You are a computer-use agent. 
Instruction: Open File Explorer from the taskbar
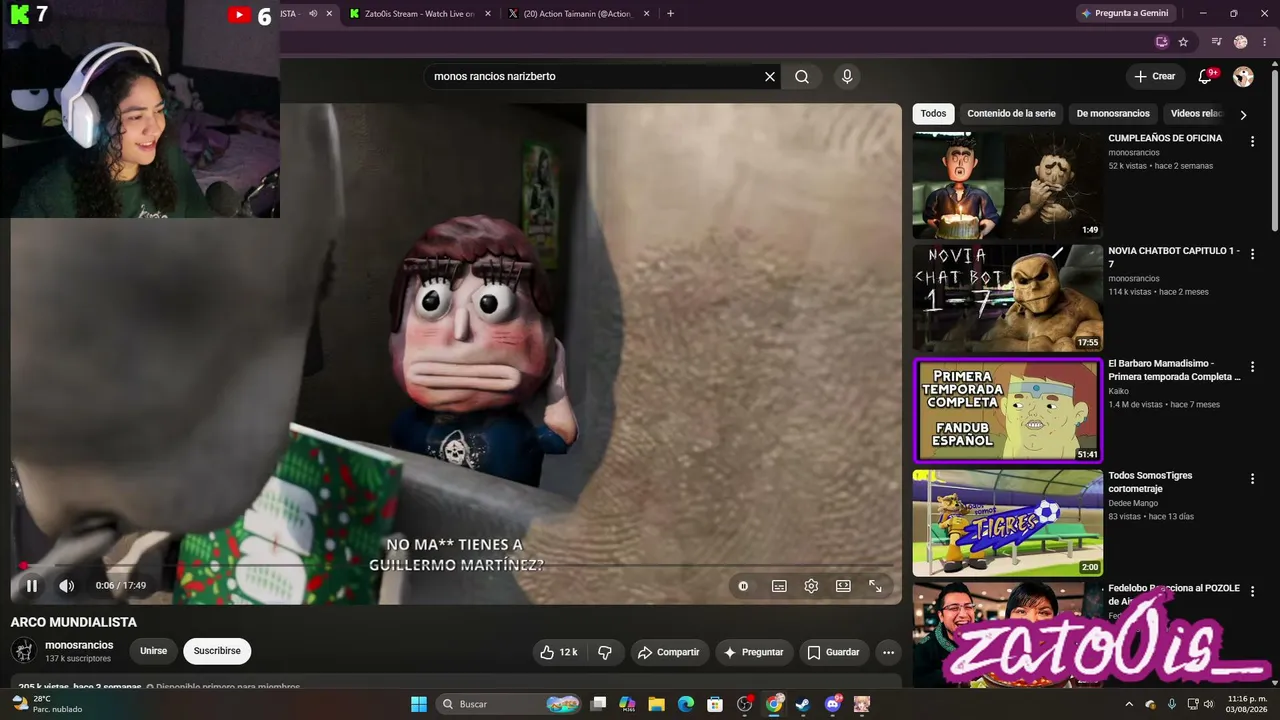click(656, 704)
